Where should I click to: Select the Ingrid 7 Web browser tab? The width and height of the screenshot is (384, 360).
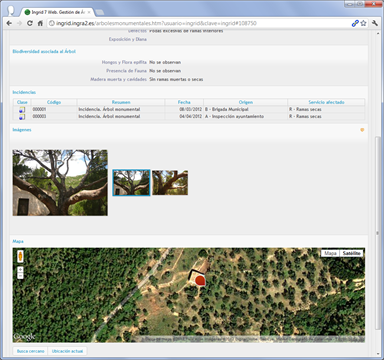(57, 12)
